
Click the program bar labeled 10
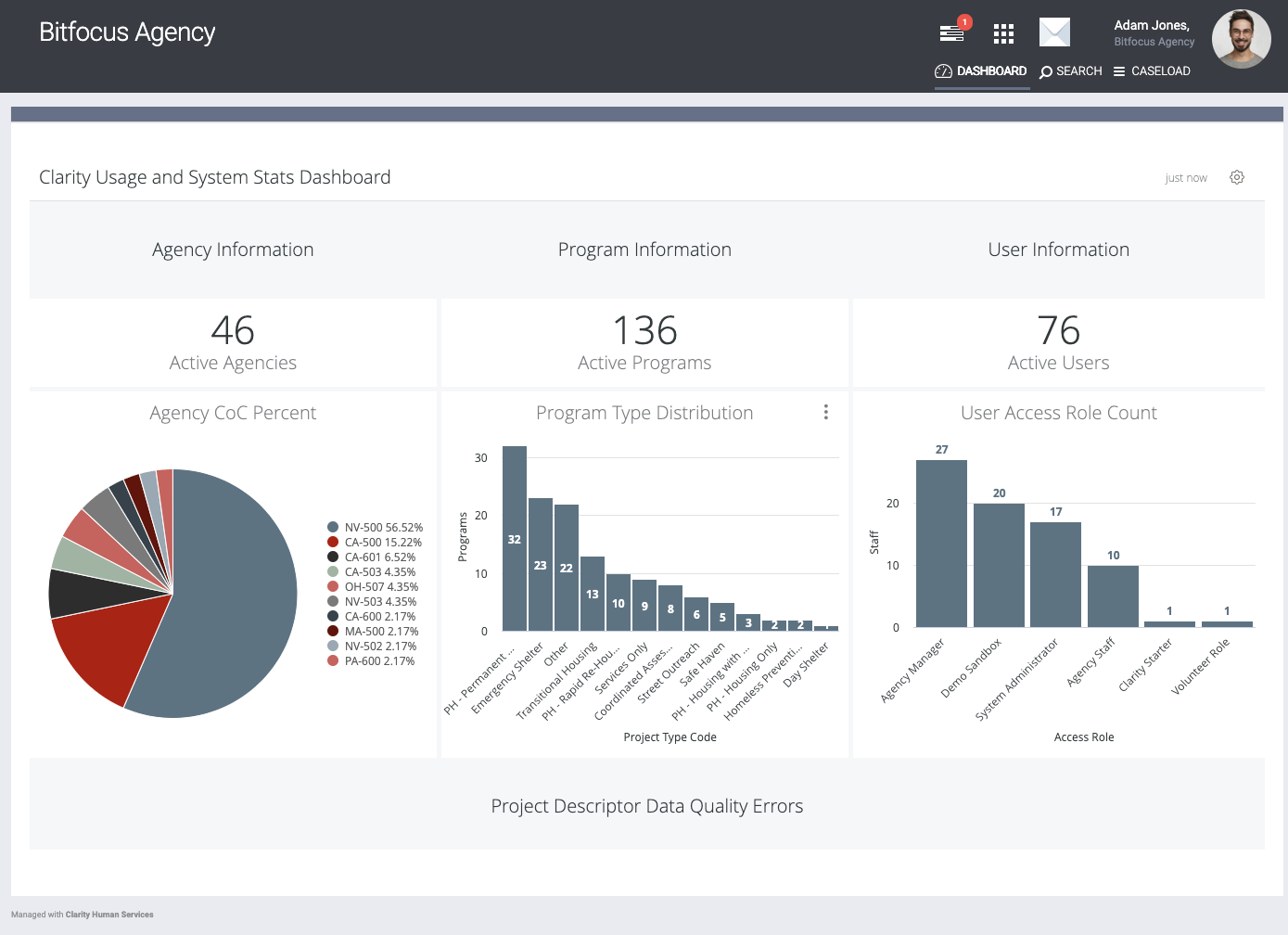[618, 602]
